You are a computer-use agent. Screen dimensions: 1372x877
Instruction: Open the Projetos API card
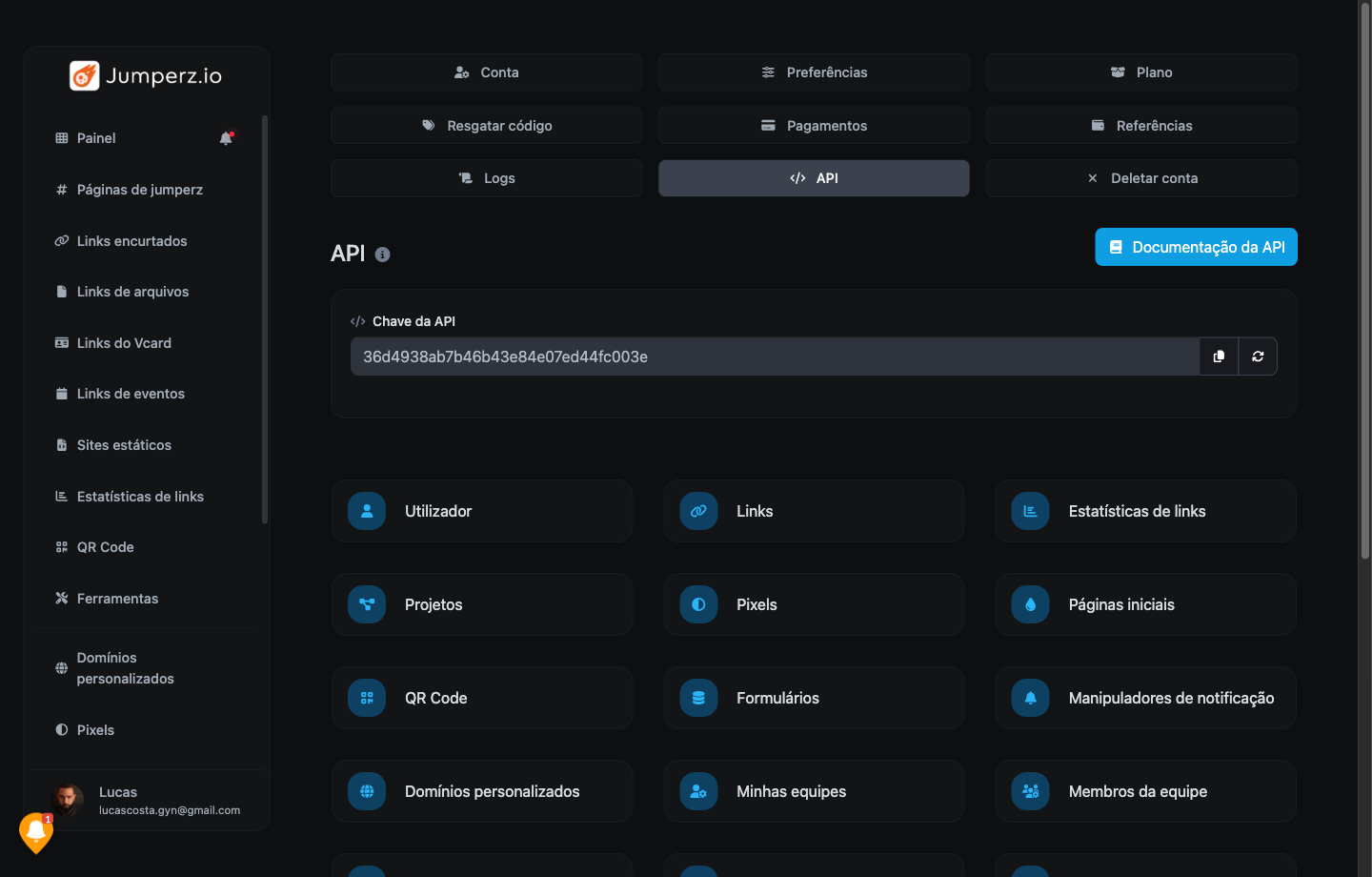[482, 604]
